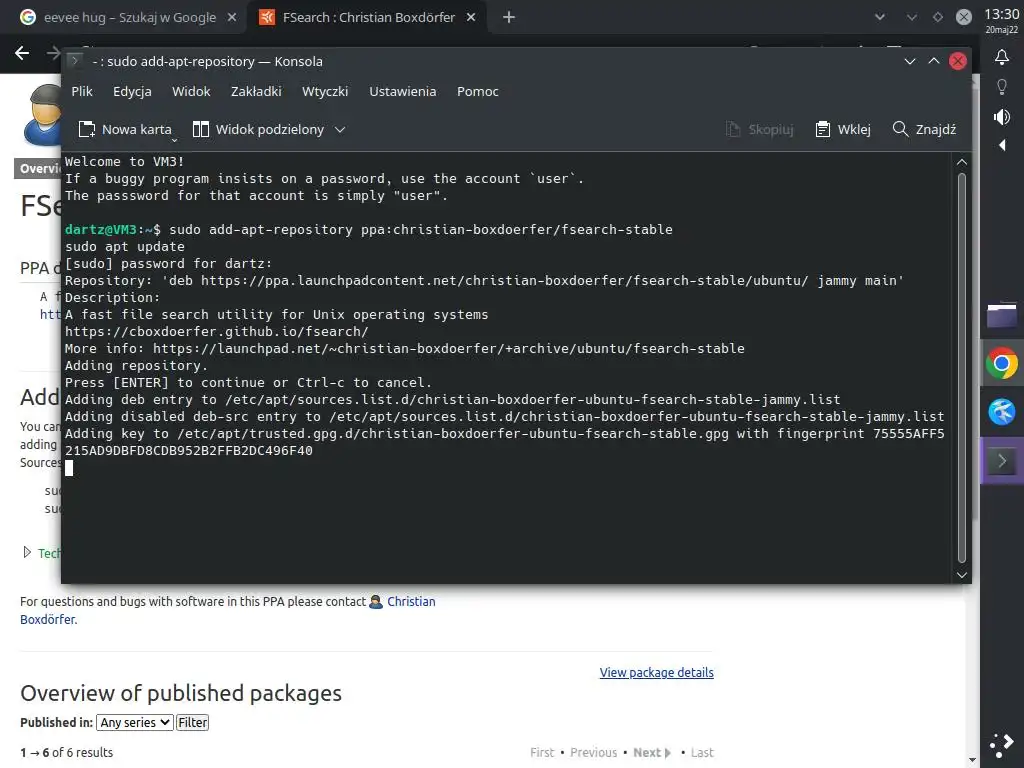The width and height of the screenshot is (1024, 768).
Task: Click the scroll-down arrow in Konsola
Action: coord(961,575)
